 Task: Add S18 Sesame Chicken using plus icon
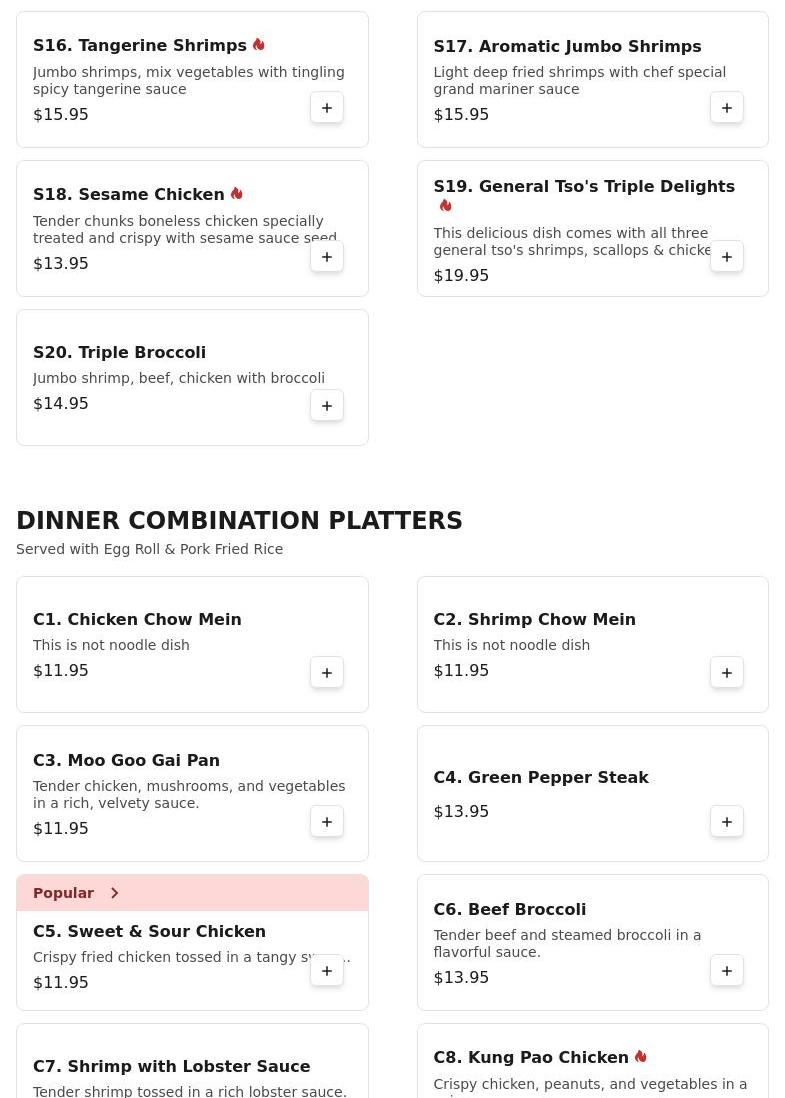click(x=326, y=257)
